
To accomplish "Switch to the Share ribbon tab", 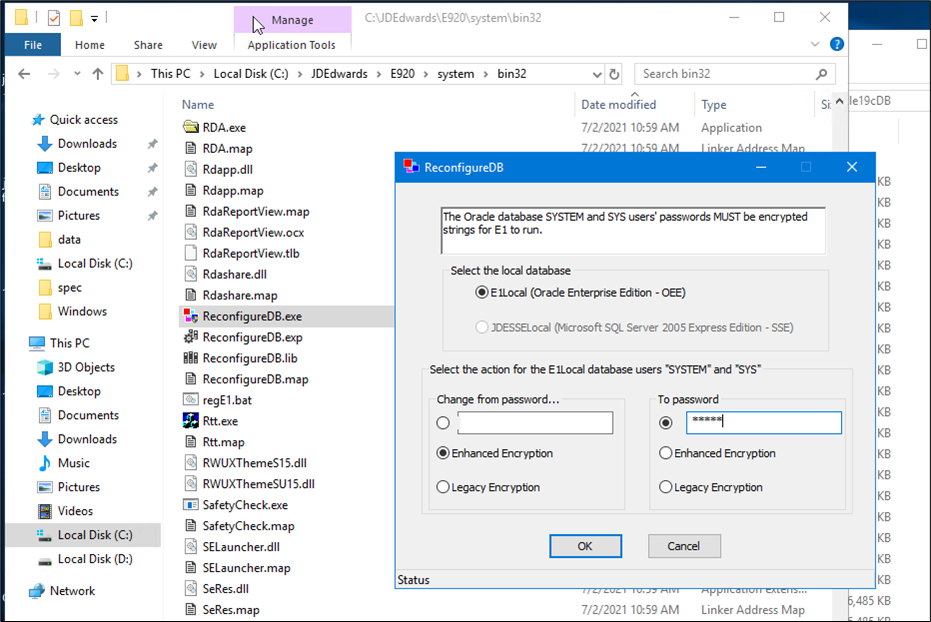I will (148, 45).
